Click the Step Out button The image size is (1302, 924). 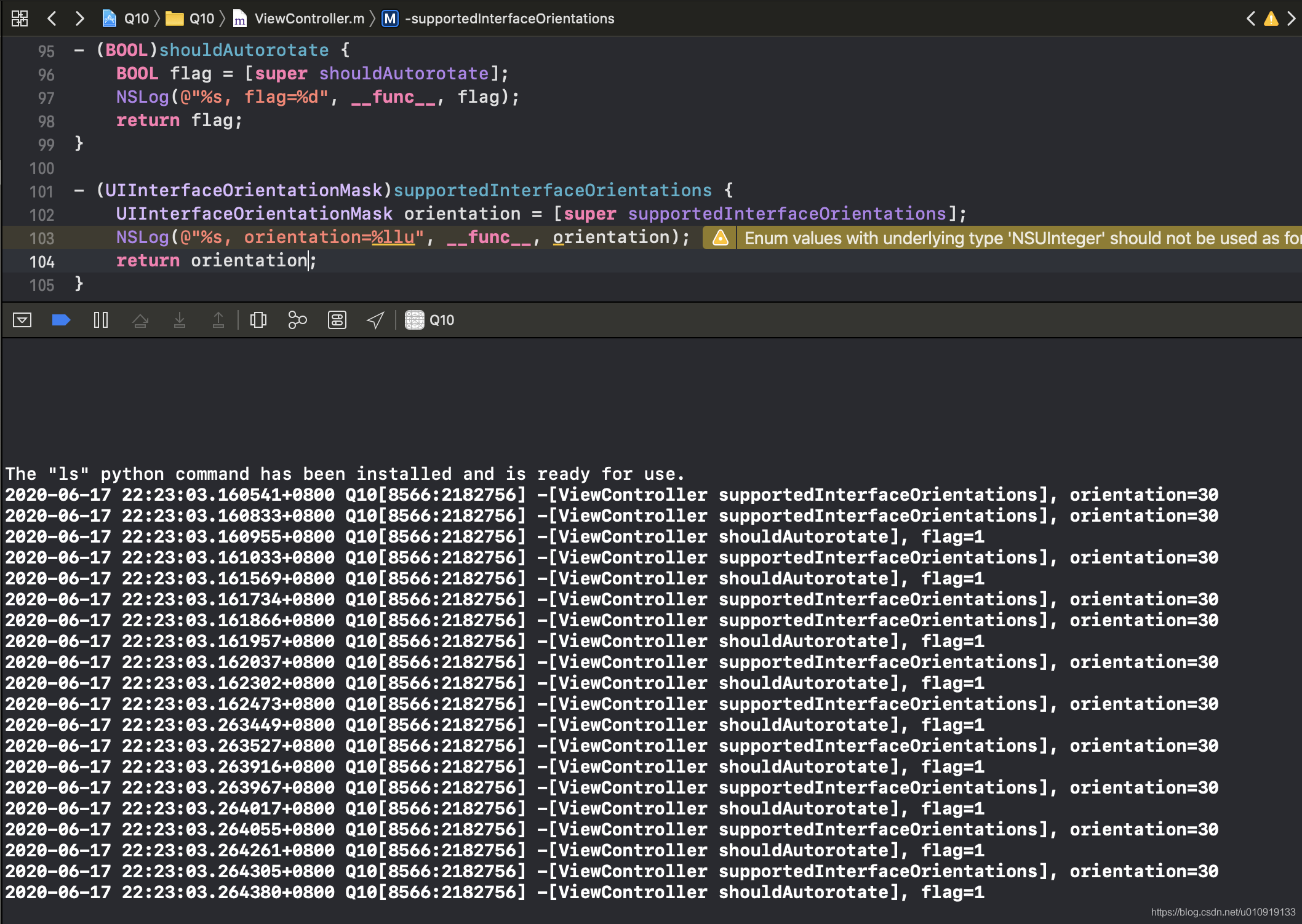pyautogui.click(x=218, y=320)
